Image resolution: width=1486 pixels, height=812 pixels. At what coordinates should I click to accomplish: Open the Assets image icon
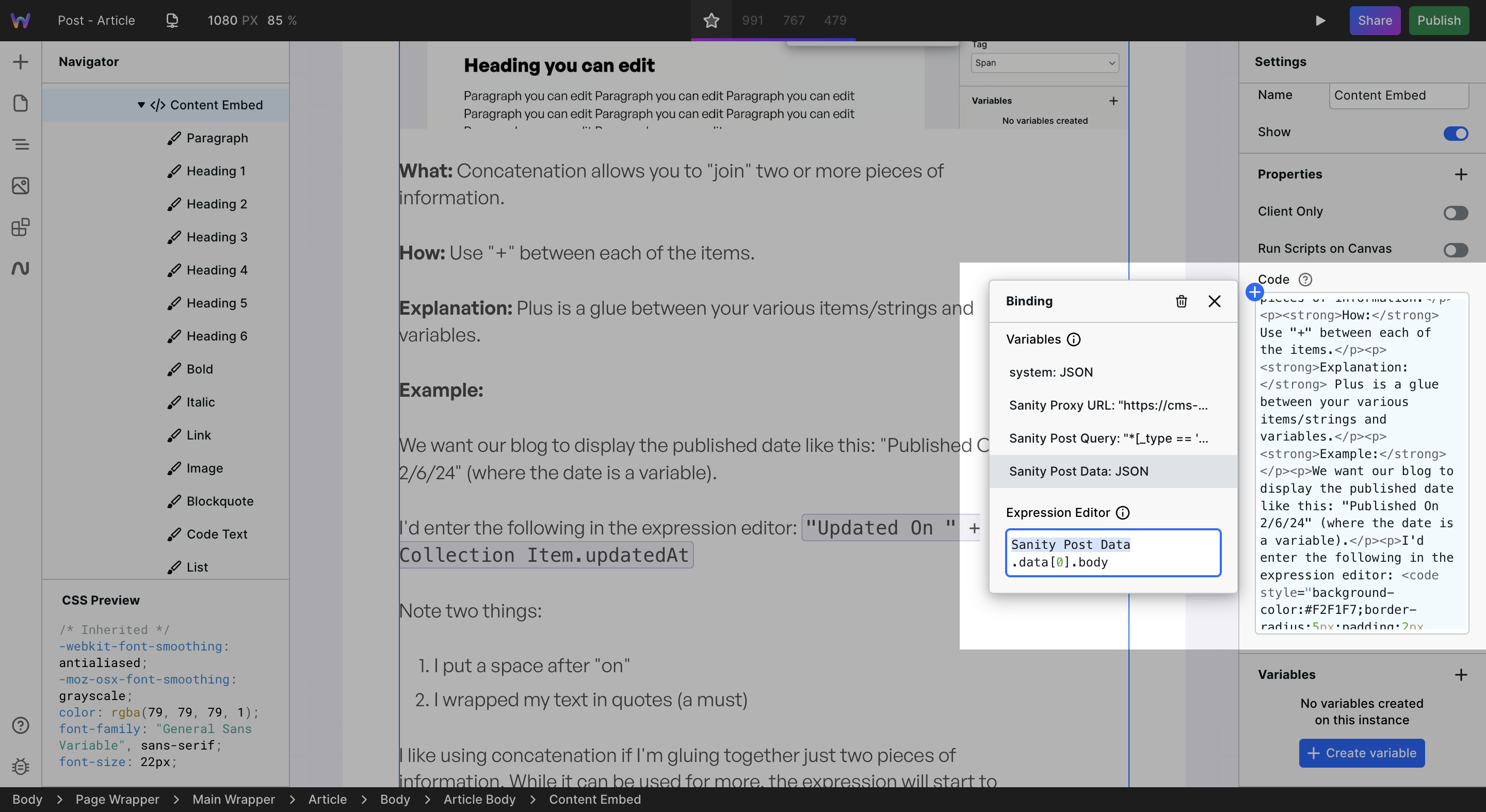coord(21,186)
